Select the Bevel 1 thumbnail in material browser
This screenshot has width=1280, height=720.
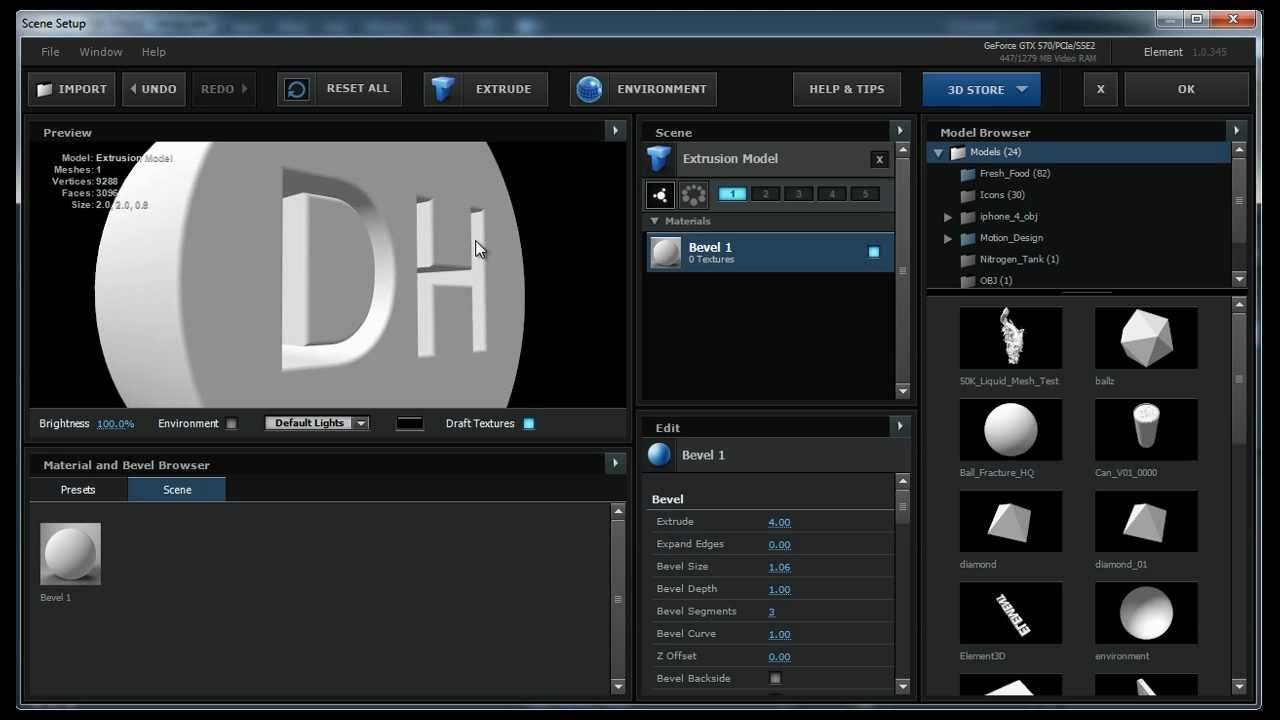coord(70,554)
